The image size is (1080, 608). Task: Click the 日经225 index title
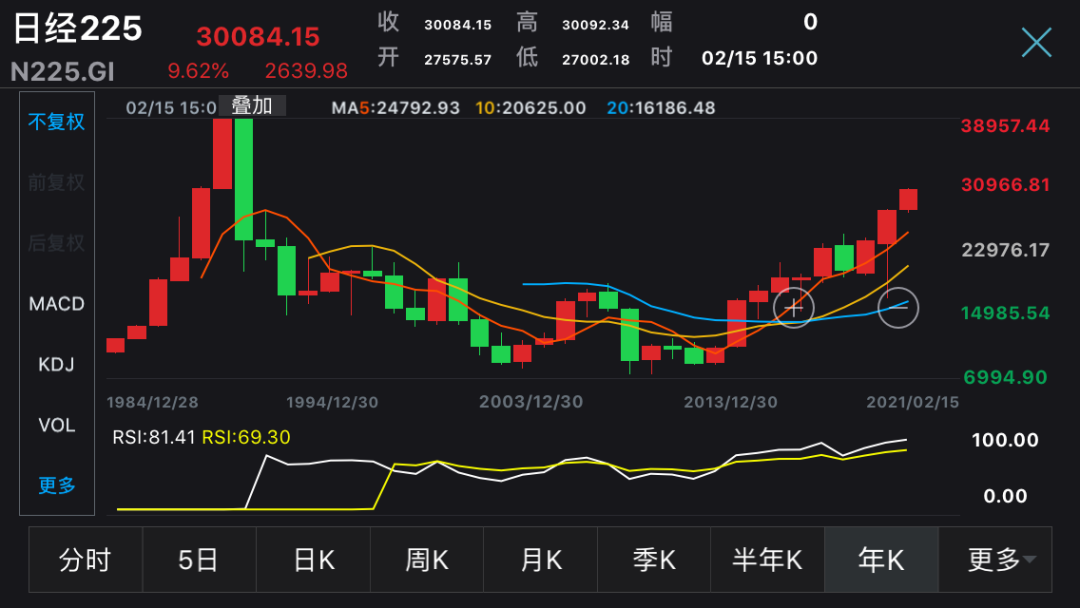pyautogui.click(x=77, y=29)
